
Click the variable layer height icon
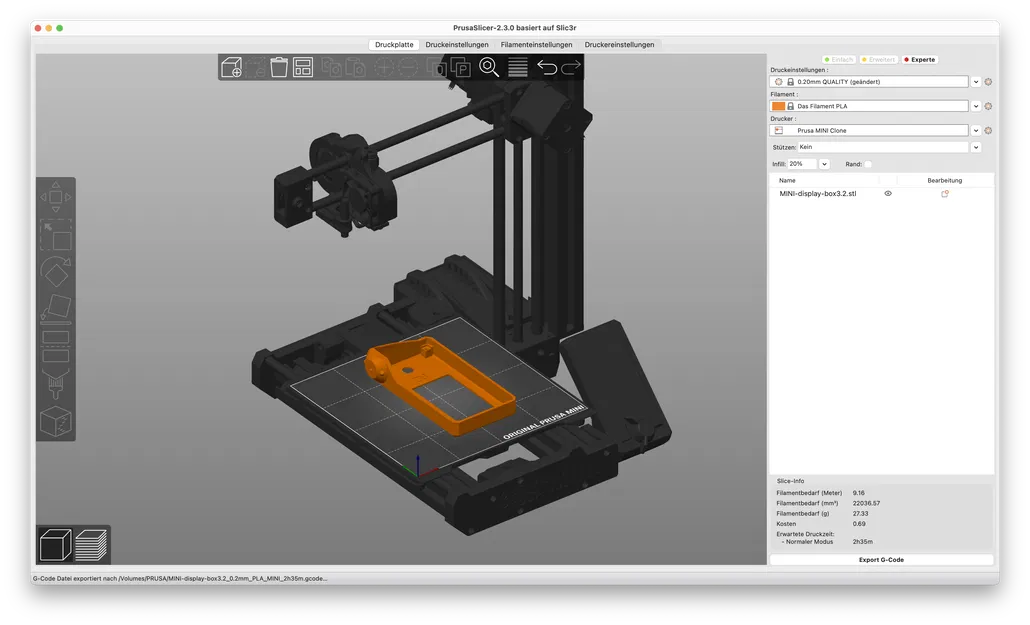[x=518, y=67]
